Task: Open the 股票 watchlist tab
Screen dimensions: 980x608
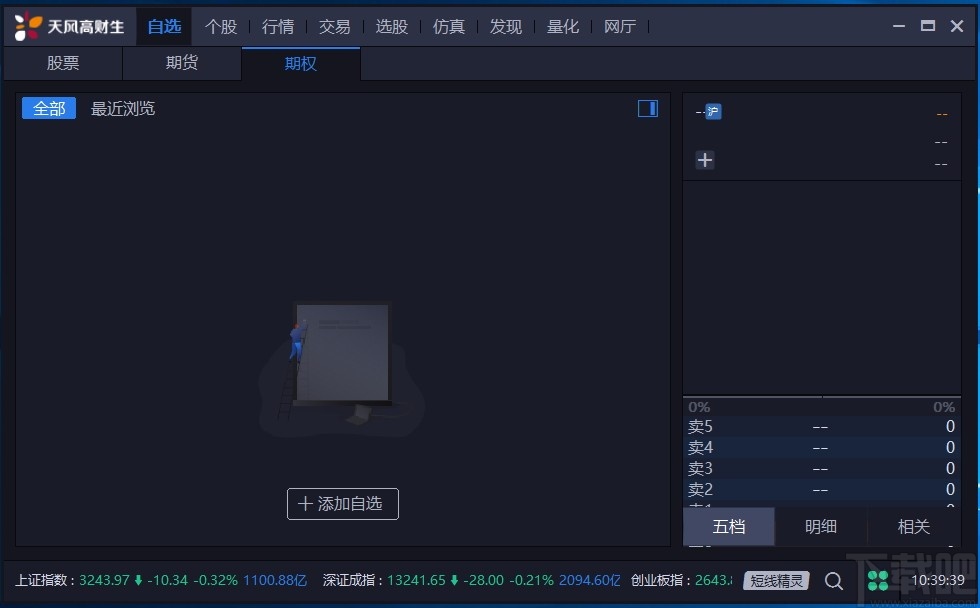Action: click(x=62, y=62)
